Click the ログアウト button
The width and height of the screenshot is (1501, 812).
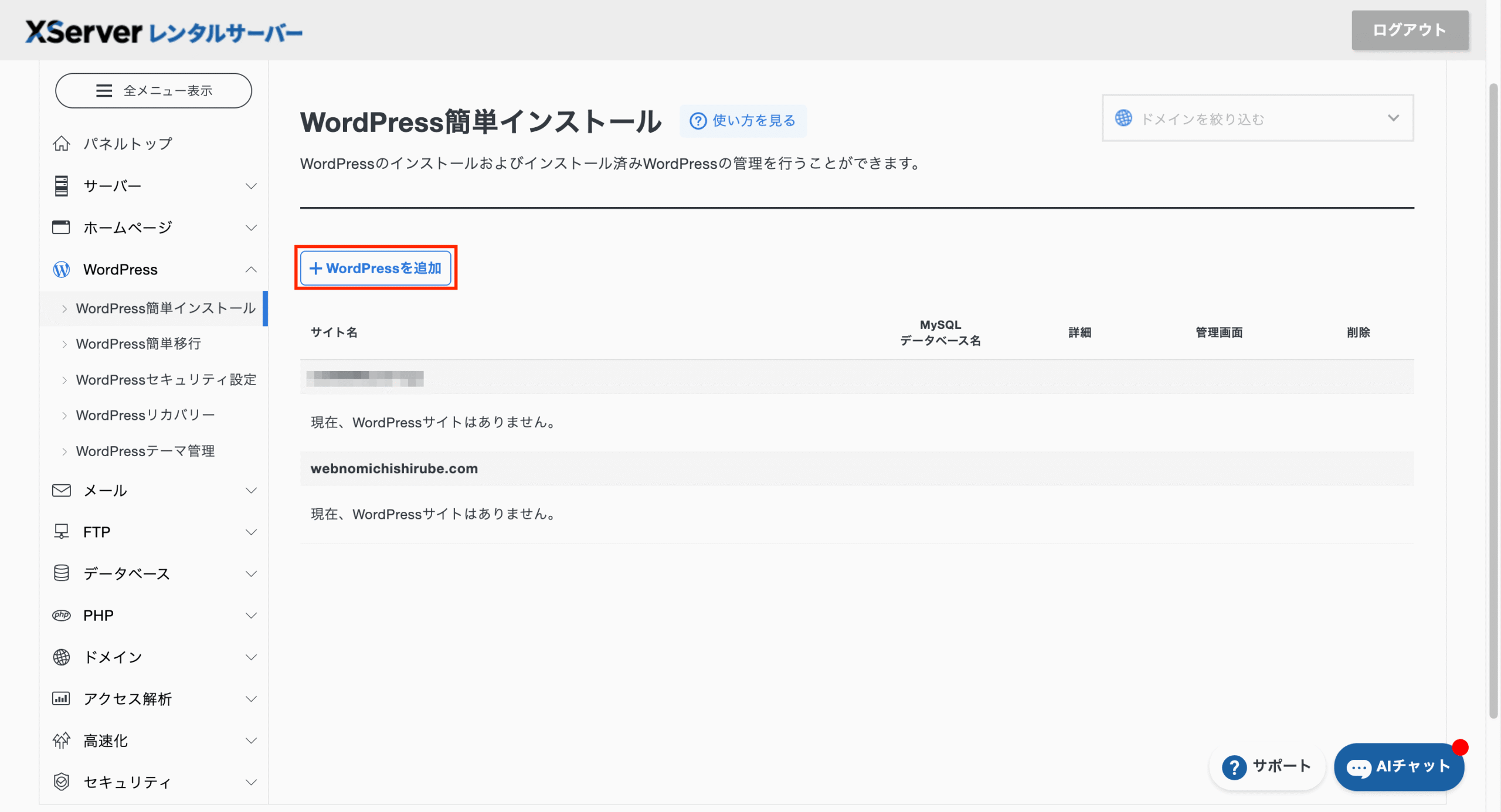click(1410, 30)
